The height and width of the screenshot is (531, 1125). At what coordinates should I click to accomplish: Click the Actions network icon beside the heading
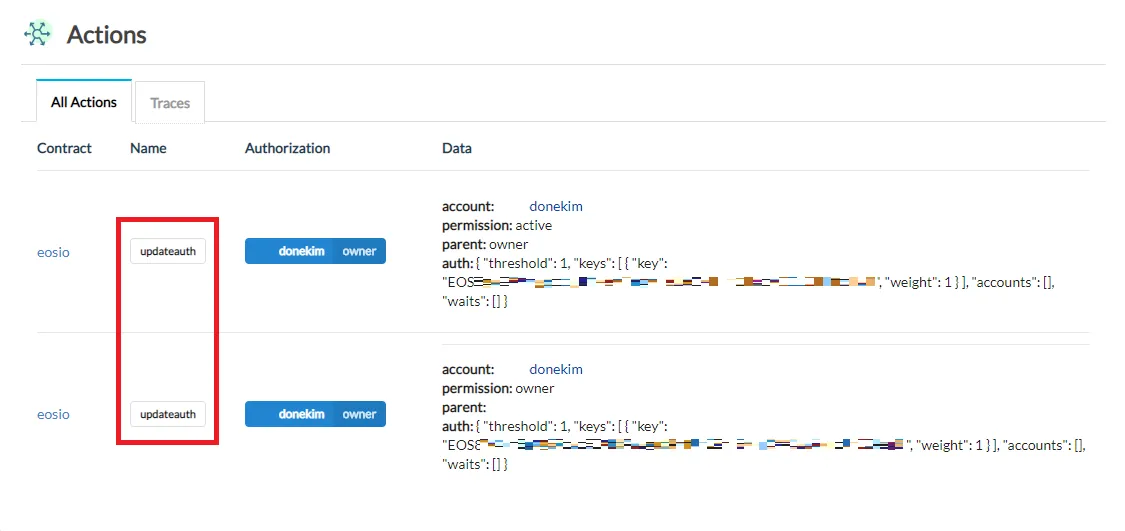pos(38,34)
